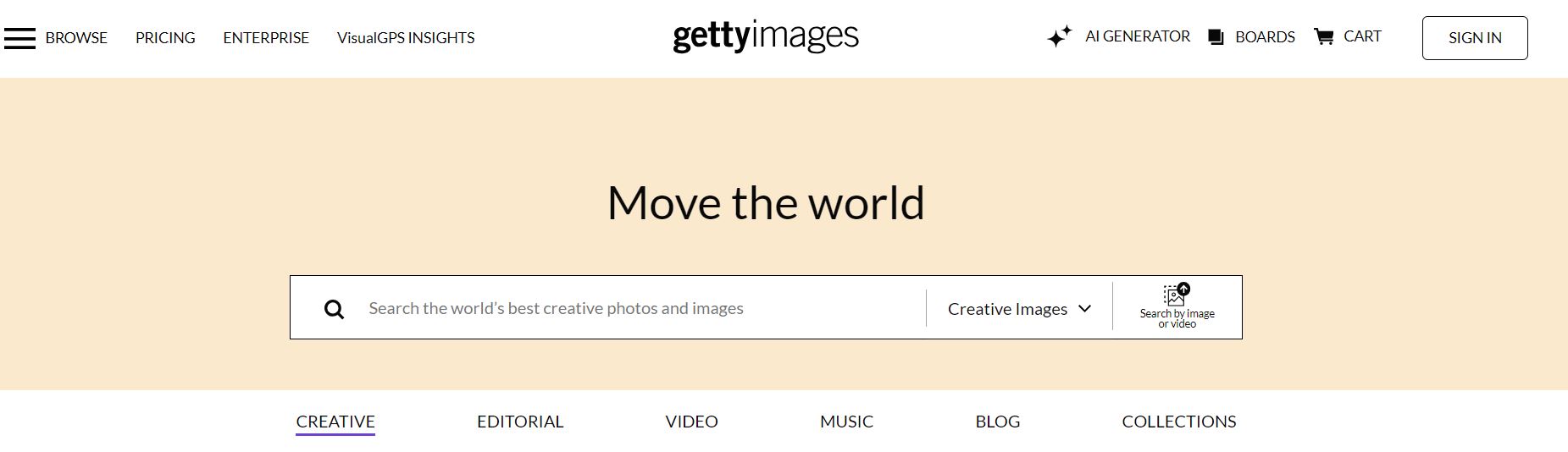Click the shopping cart icon
Screen dimensions: 1568x452
coord(1323,36)
